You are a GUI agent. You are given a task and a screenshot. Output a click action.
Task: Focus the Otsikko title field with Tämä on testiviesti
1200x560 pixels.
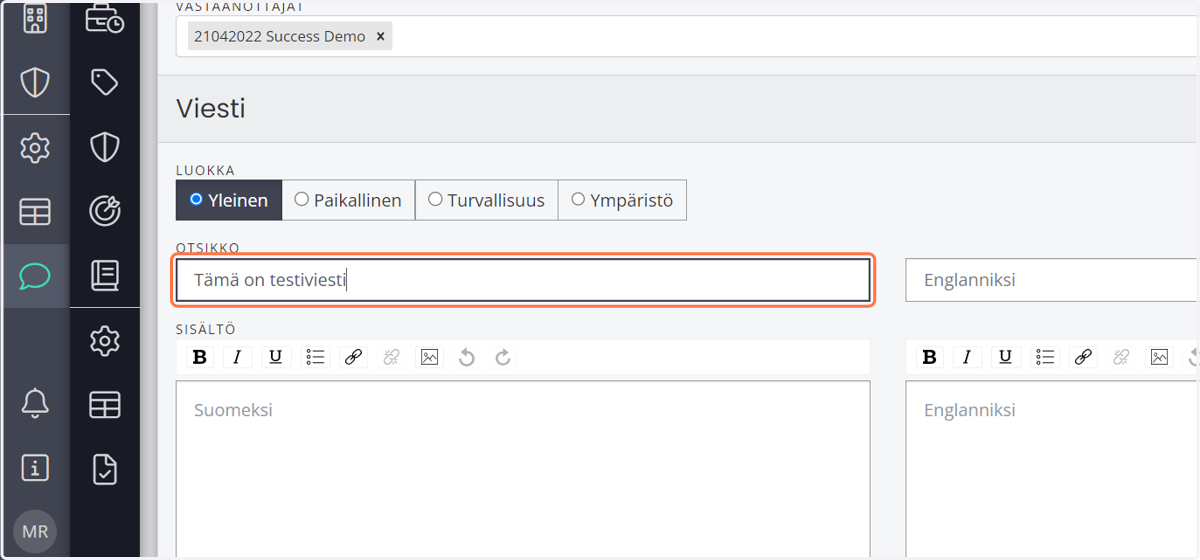[x=523, y=280]
